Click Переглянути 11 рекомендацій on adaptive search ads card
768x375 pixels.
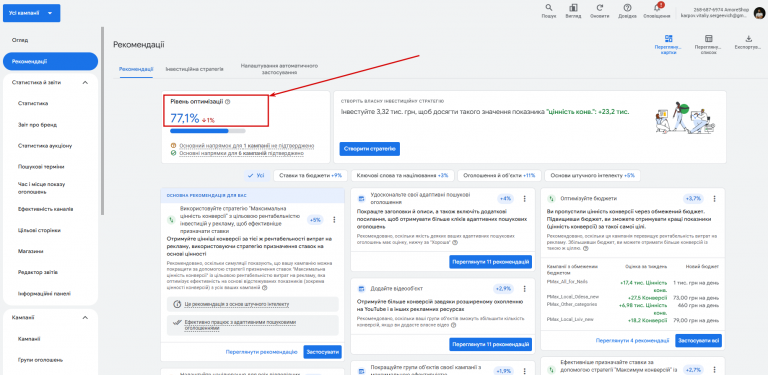[x=490, y=261]
